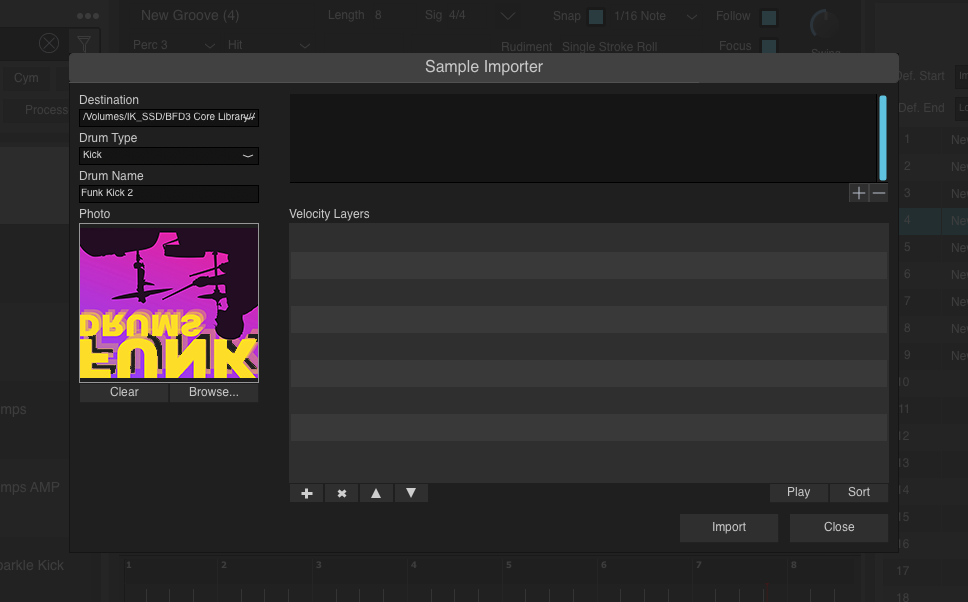Click the minus icon below the waveform area
Image resolution: width=968 pixels, height=602 pixels.
coord(878,193)
